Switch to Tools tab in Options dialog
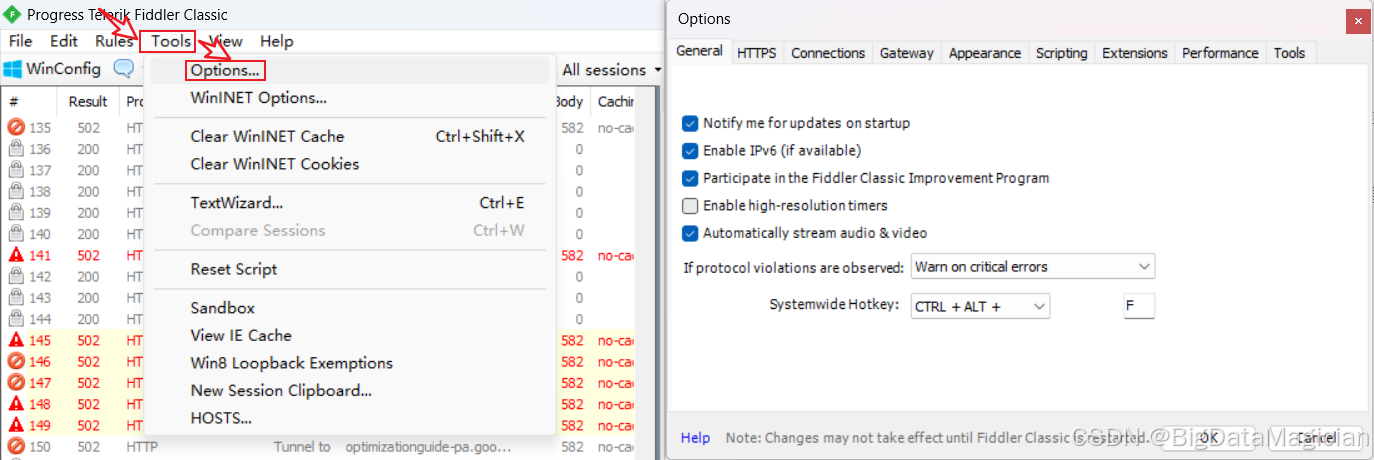The height and width of the screenshot is (460, 1374). click(1289, 53)
